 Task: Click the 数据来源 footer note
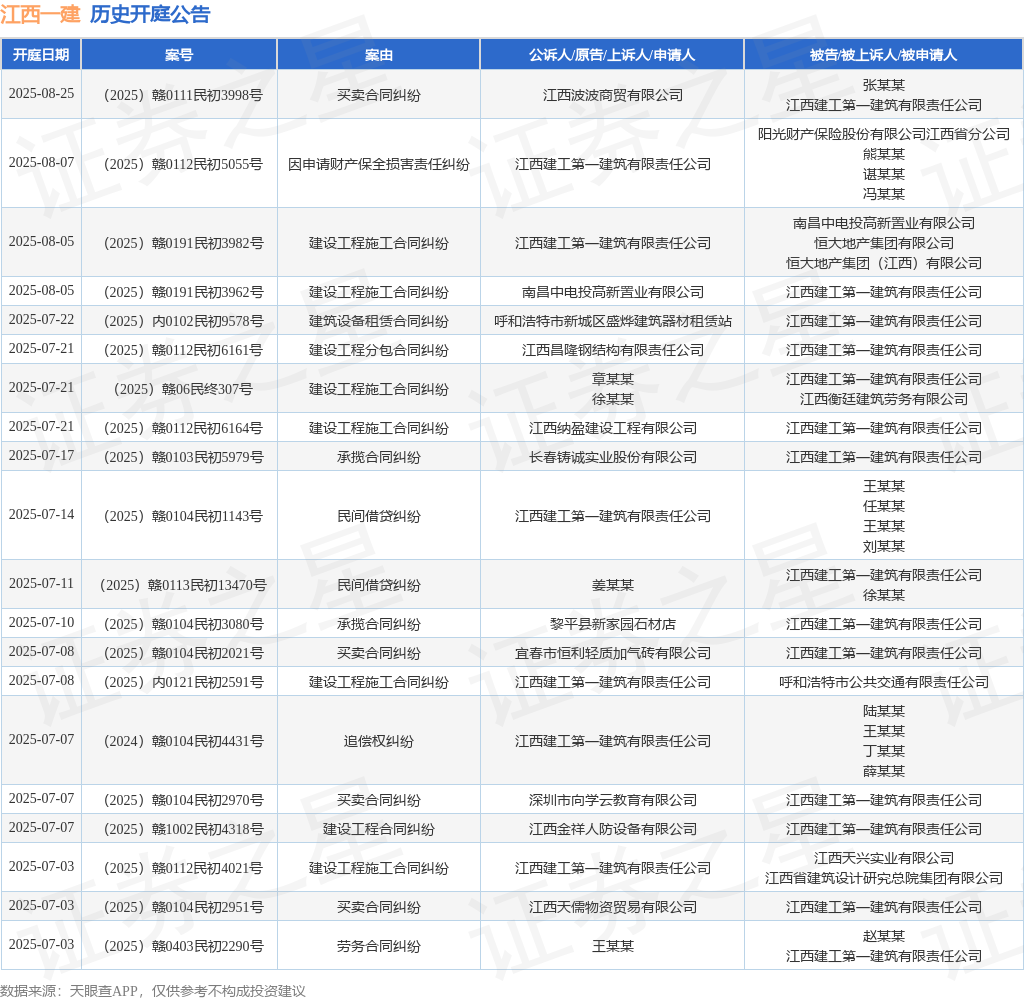tap(153, 991)
